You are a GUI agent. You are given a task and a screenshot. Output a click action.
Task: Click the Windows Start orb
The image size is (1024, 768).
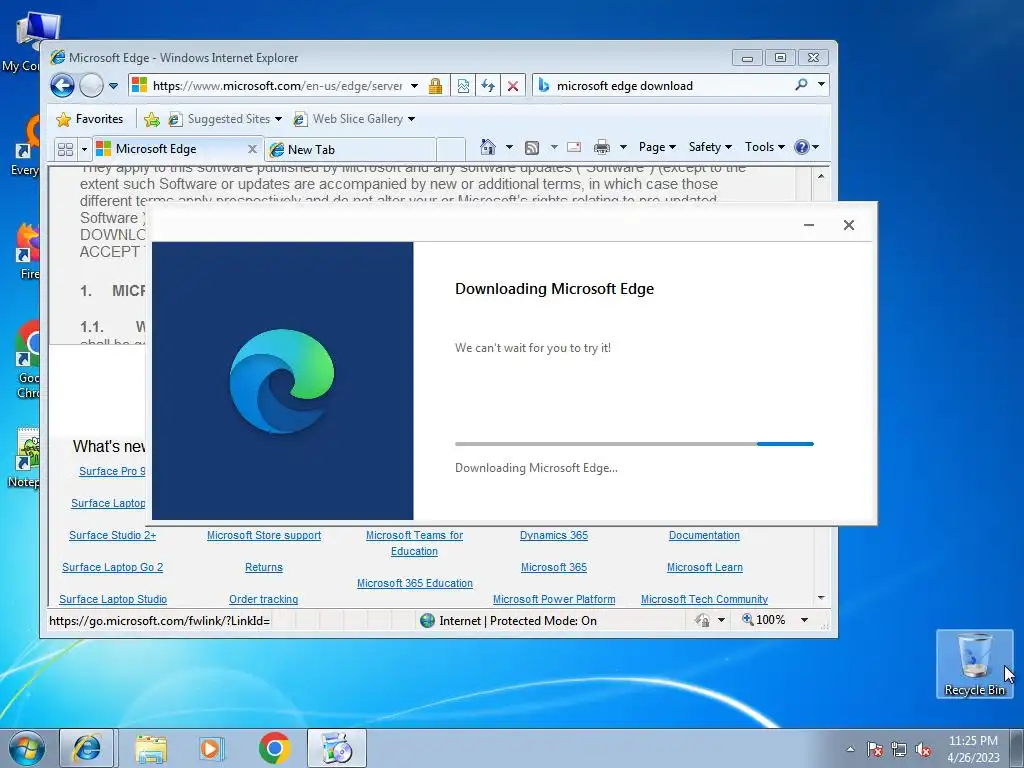pos(26,748)
